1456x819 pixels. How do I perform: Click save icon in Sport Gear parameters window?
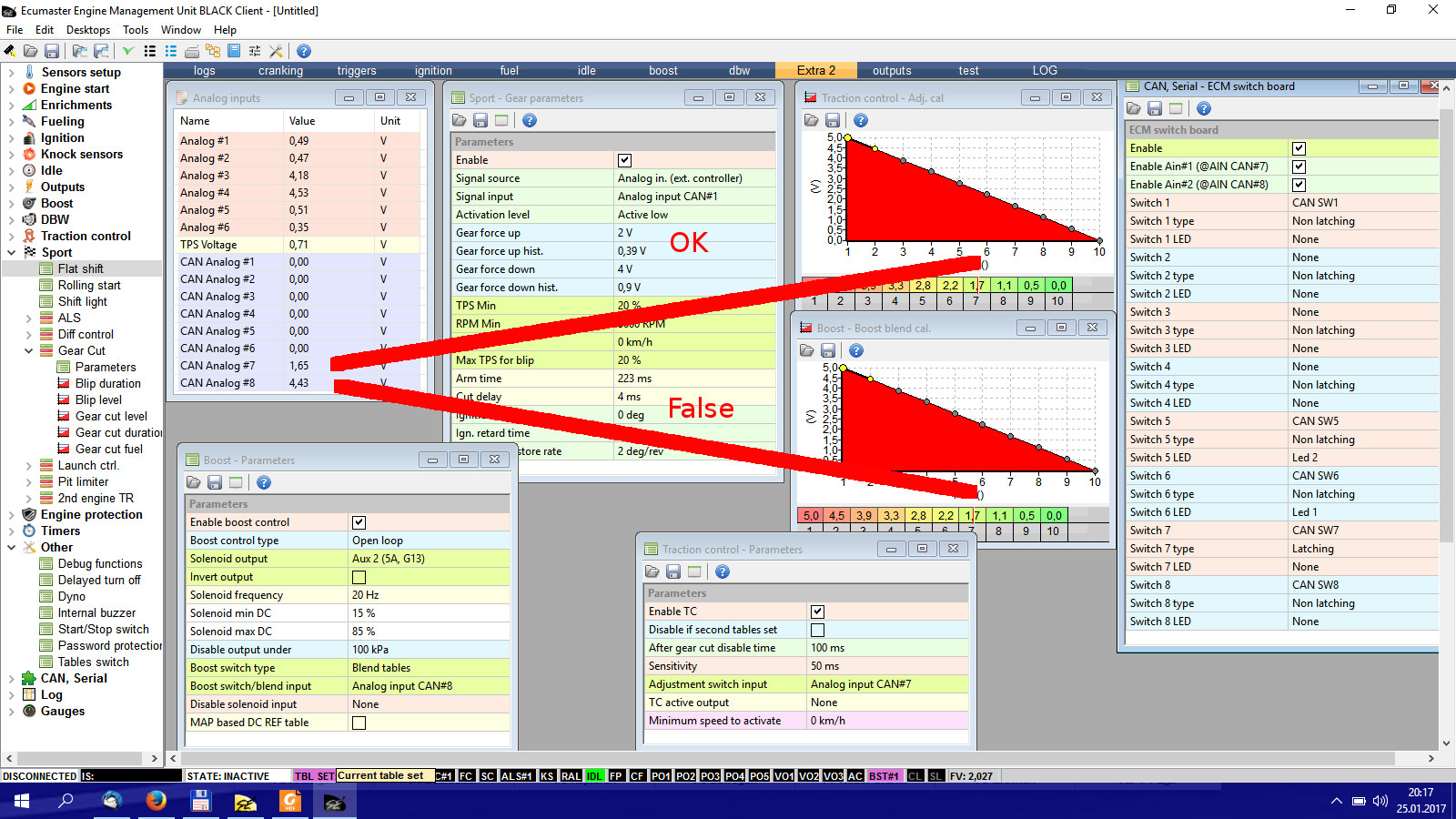[x=480, y=120]
